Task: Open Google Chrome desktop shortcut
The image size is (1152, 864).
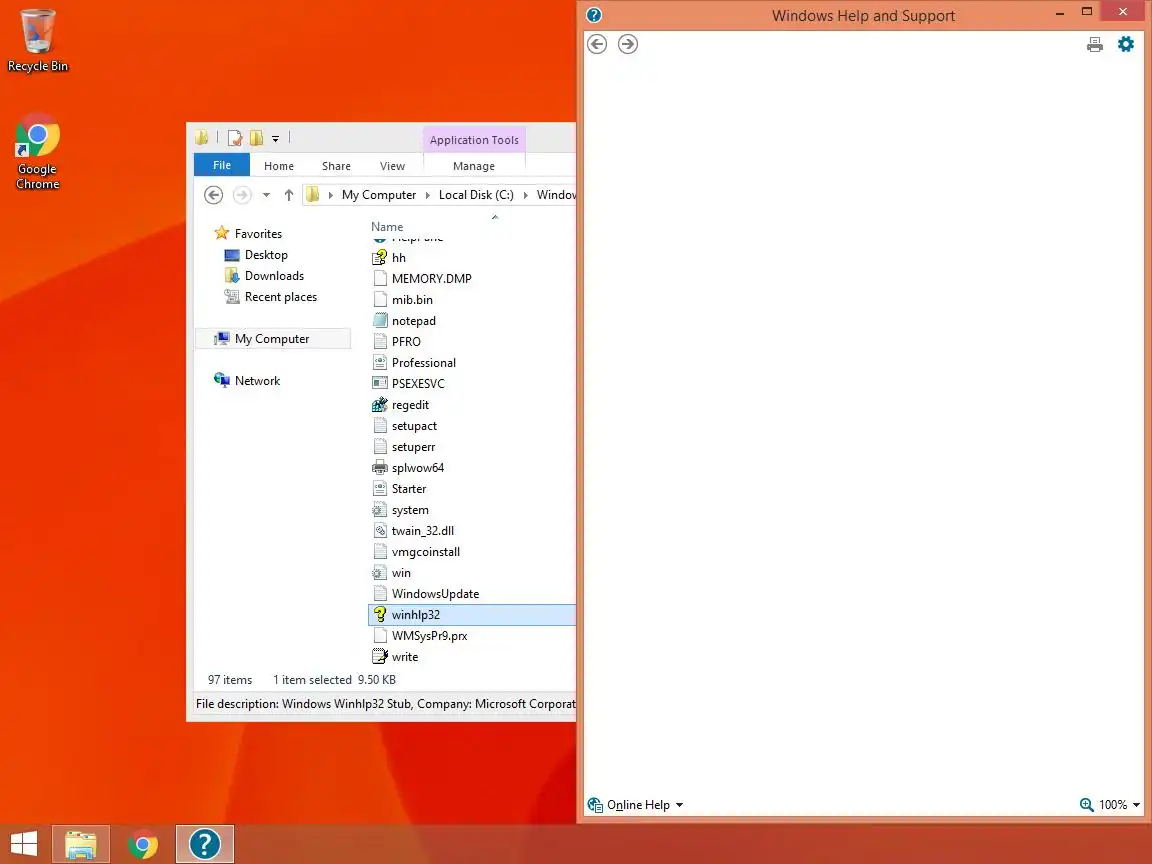Action: click(37, 151)
